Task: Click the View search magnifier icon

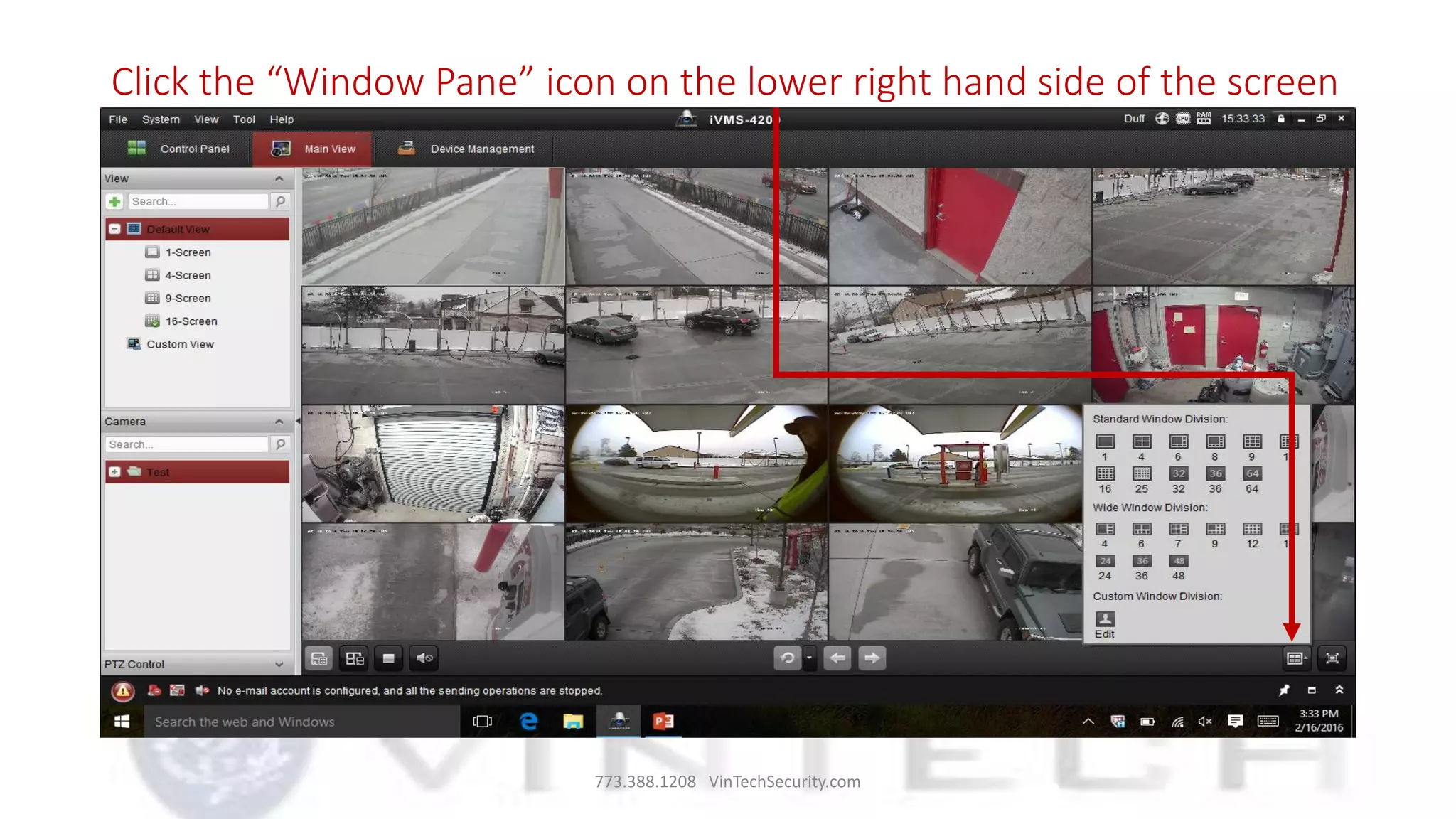Action: point(281,202)
